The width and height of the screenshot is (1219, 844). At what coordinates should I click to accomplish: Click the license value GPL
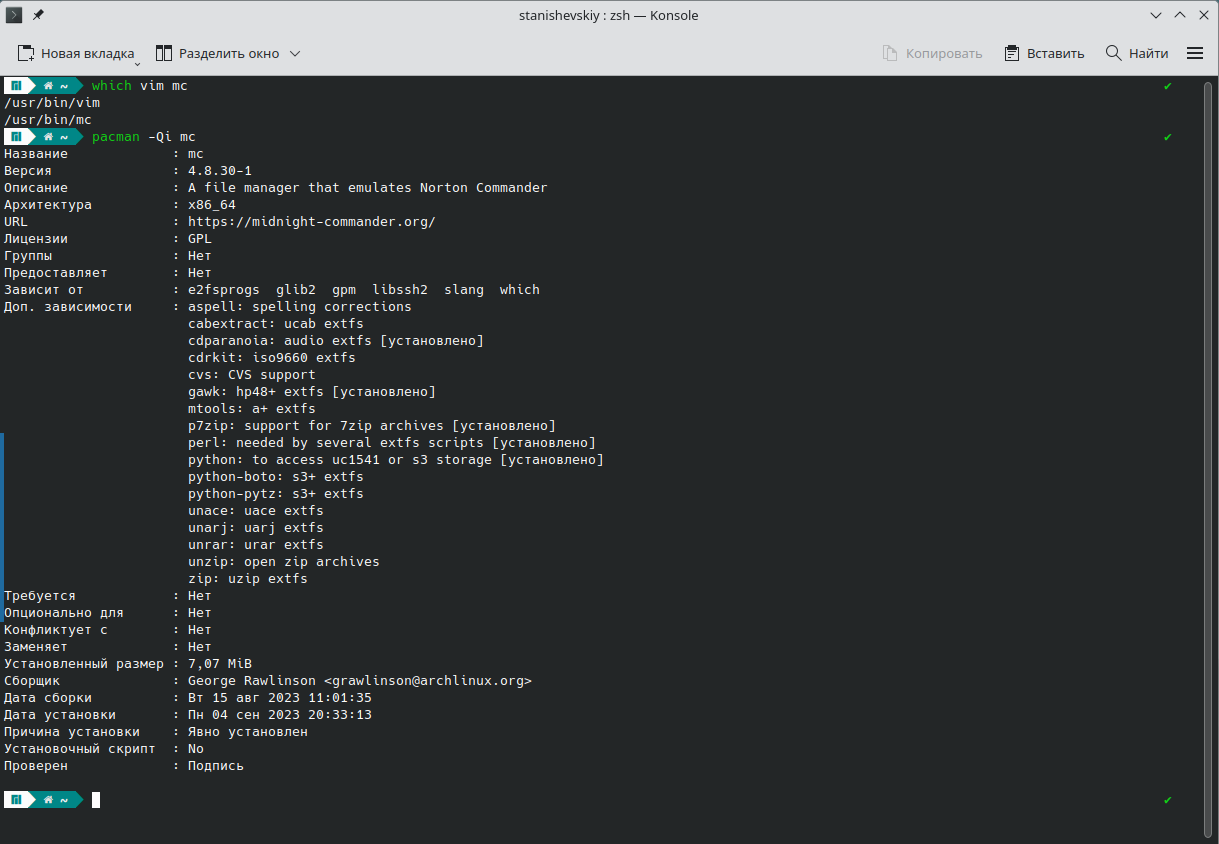click(200, 239)
